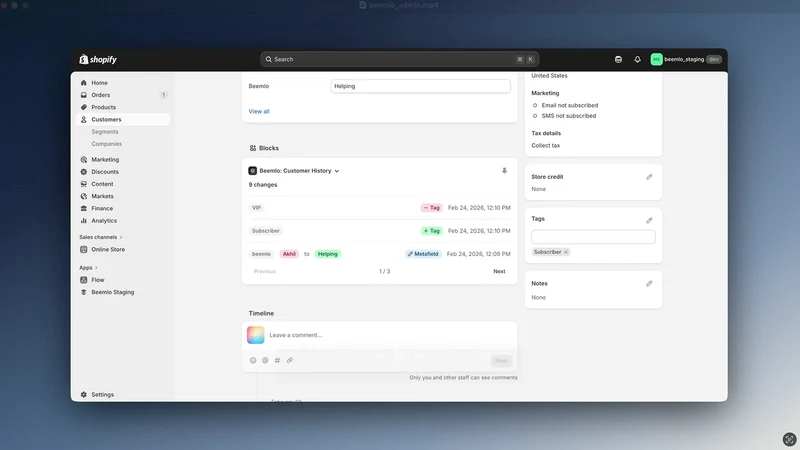Click the Discounts sidebar icon
The image size is (800, 450).
(84, 172)
